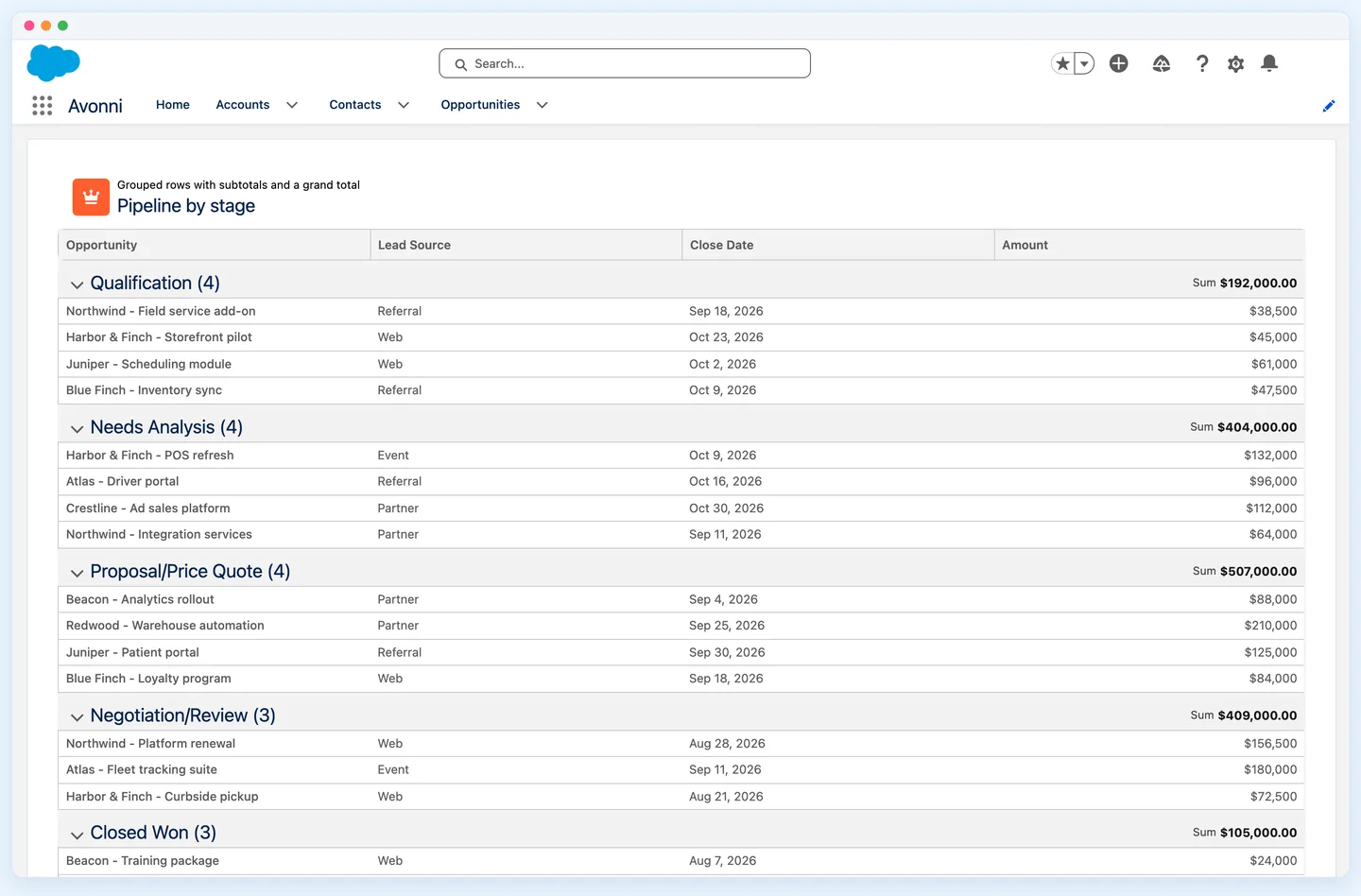Open the Opportunities tab
1361x896 pixels.
click(x=480, y=105)
